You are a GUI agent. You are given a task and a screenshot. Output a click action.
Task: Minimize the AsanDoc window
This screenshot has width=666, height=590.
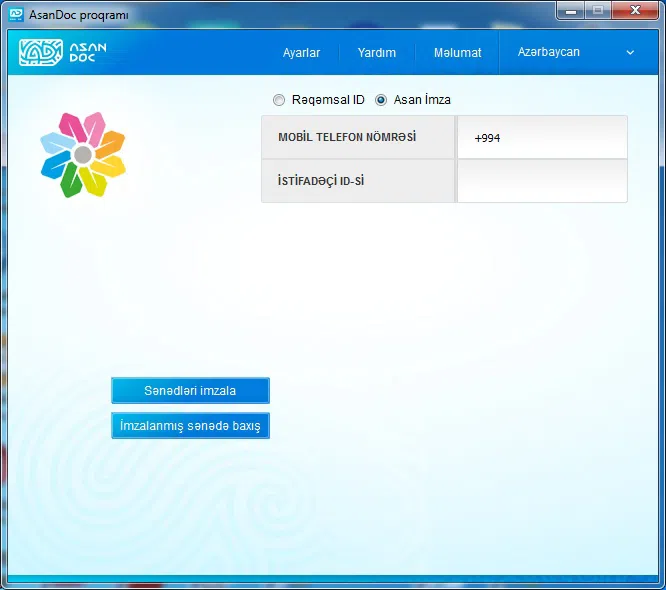571,11
